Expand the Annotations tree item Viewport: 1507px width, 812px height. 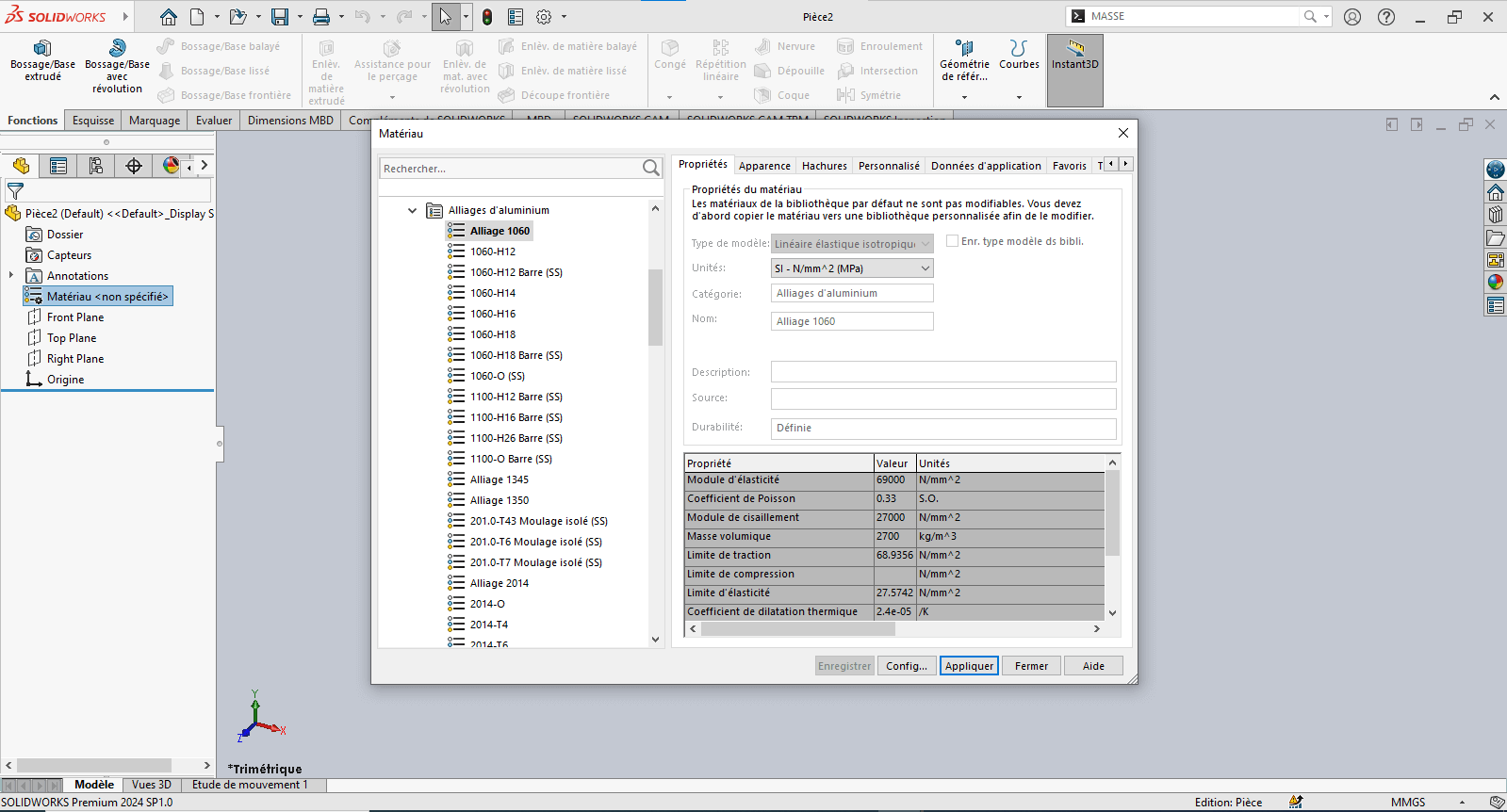(11, 276)
